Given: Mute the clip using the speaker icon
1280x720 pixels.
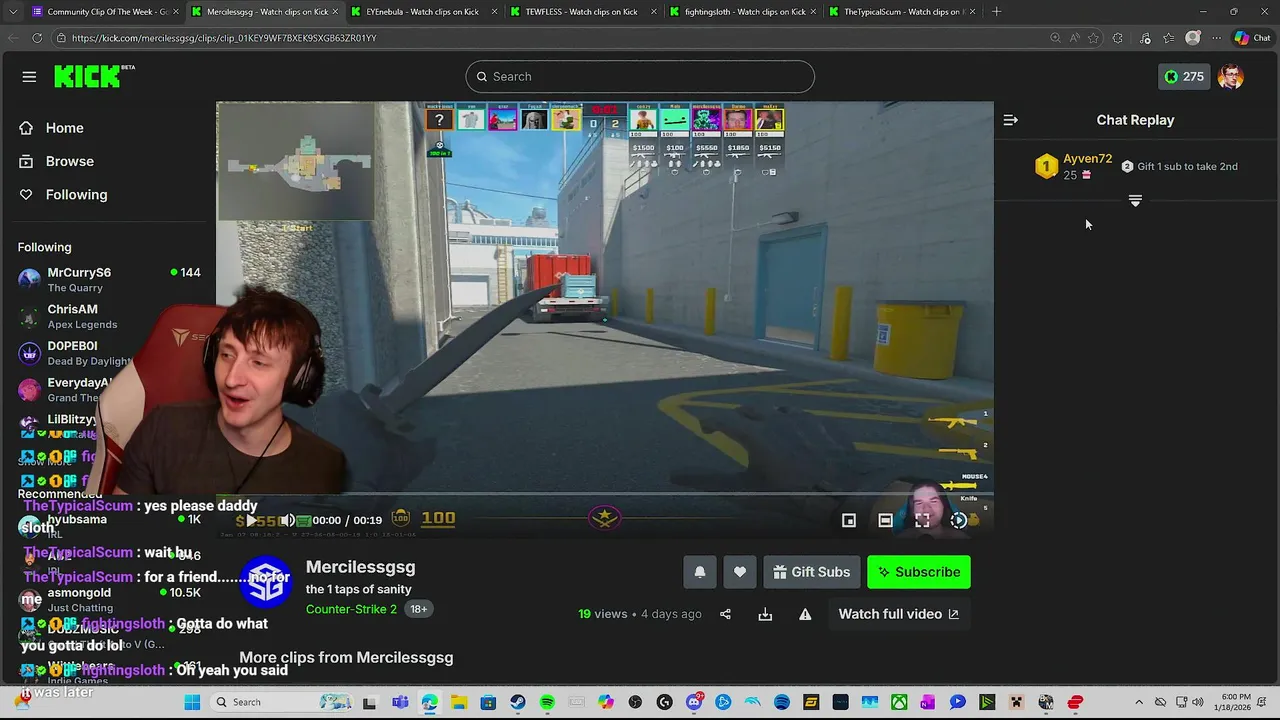Looking at the screenshot, I should pos(287,520).
